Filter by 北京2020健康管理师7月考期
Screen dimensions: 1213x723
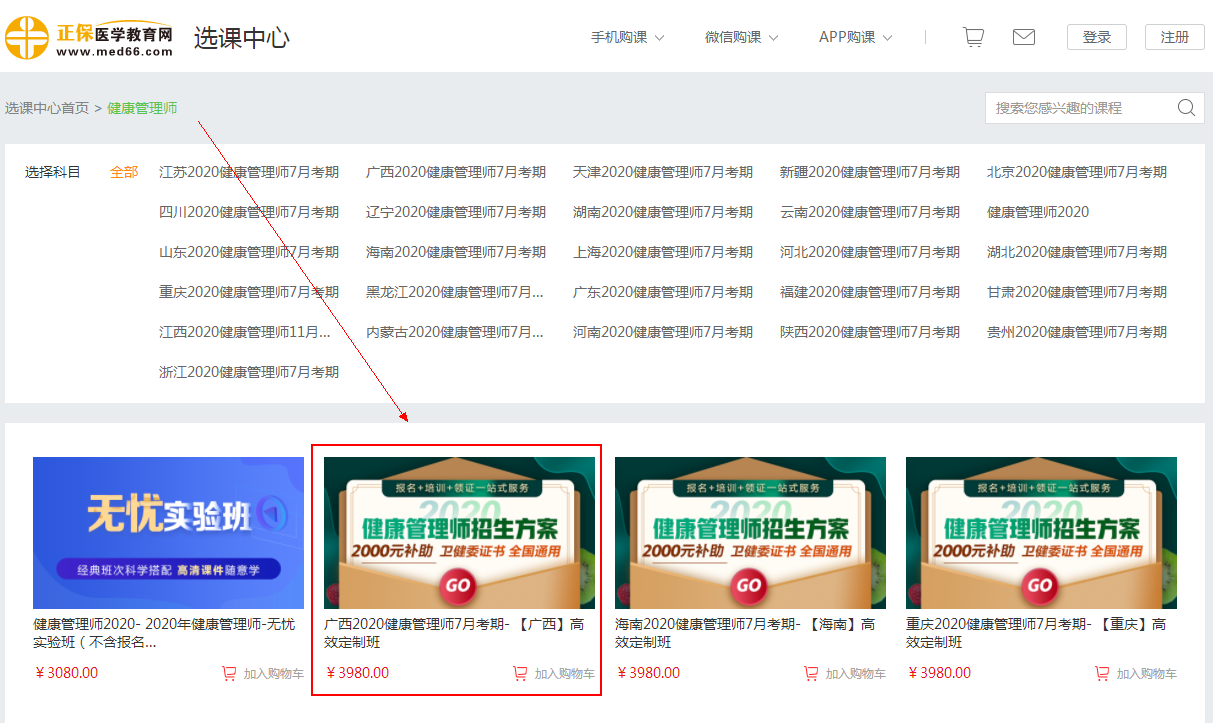[x=1076, y=172]
